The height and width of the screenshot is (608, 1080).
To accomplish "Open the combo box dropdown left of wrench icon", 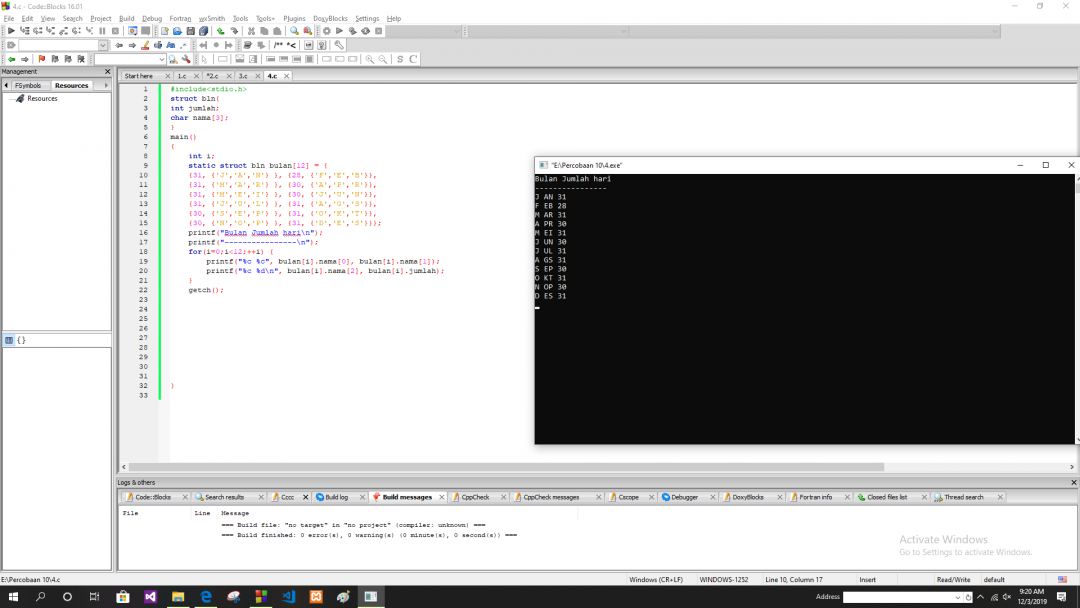I will [x=162, y=59].
